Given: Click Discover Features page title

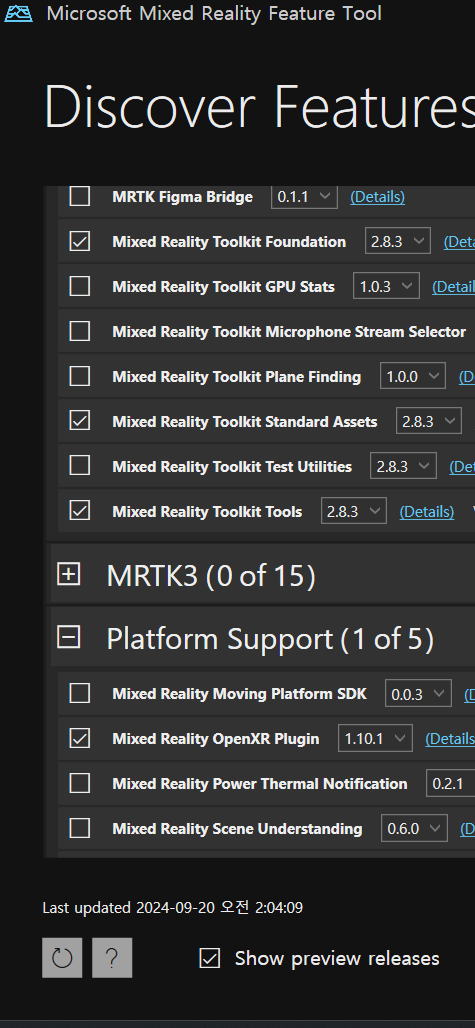Looking at the screenshot, I should tap(259, 106).
